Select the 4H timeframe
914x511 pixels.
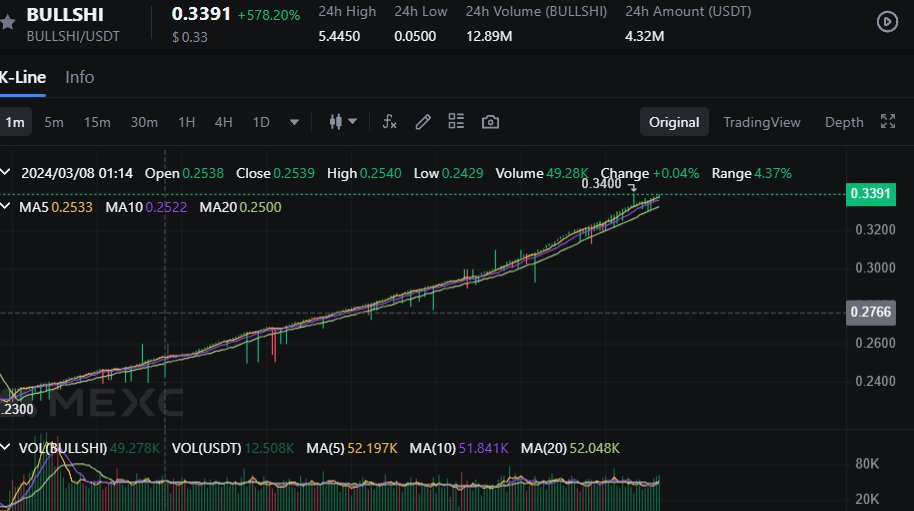coord(223,122)
